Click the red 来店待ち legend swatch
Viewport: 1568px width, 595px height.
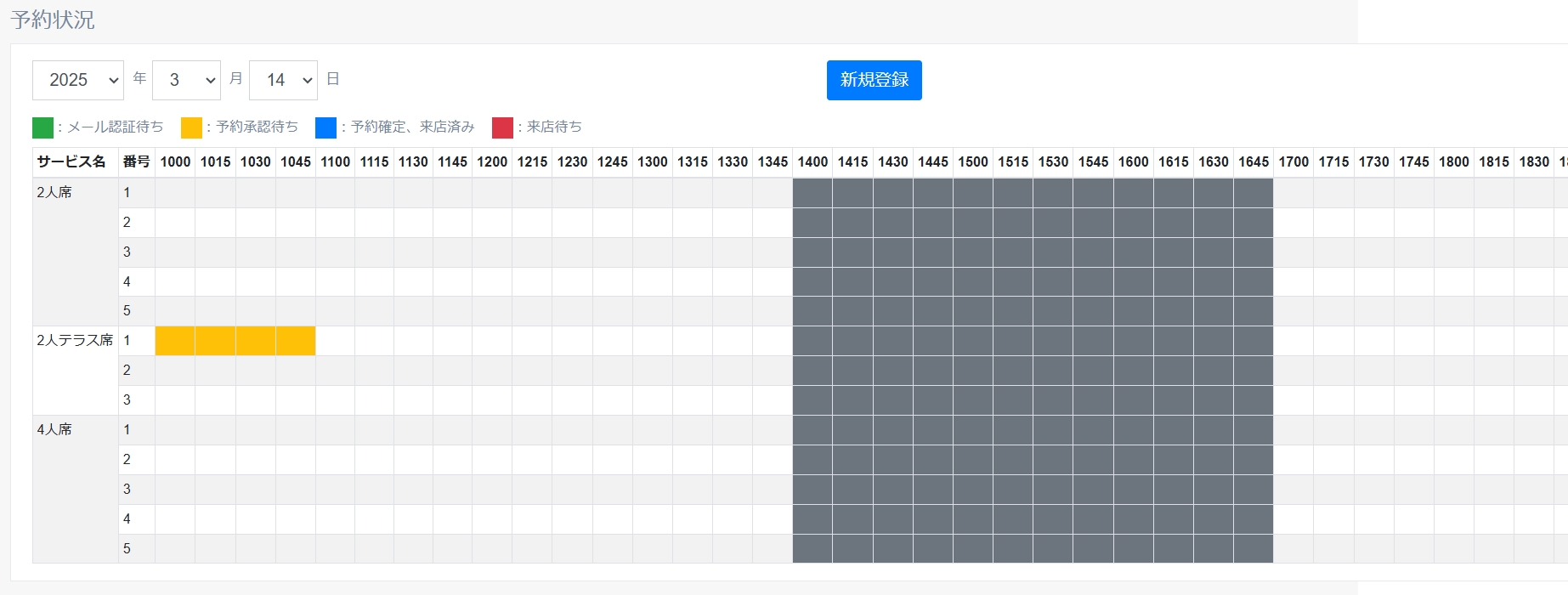(502, 127)
